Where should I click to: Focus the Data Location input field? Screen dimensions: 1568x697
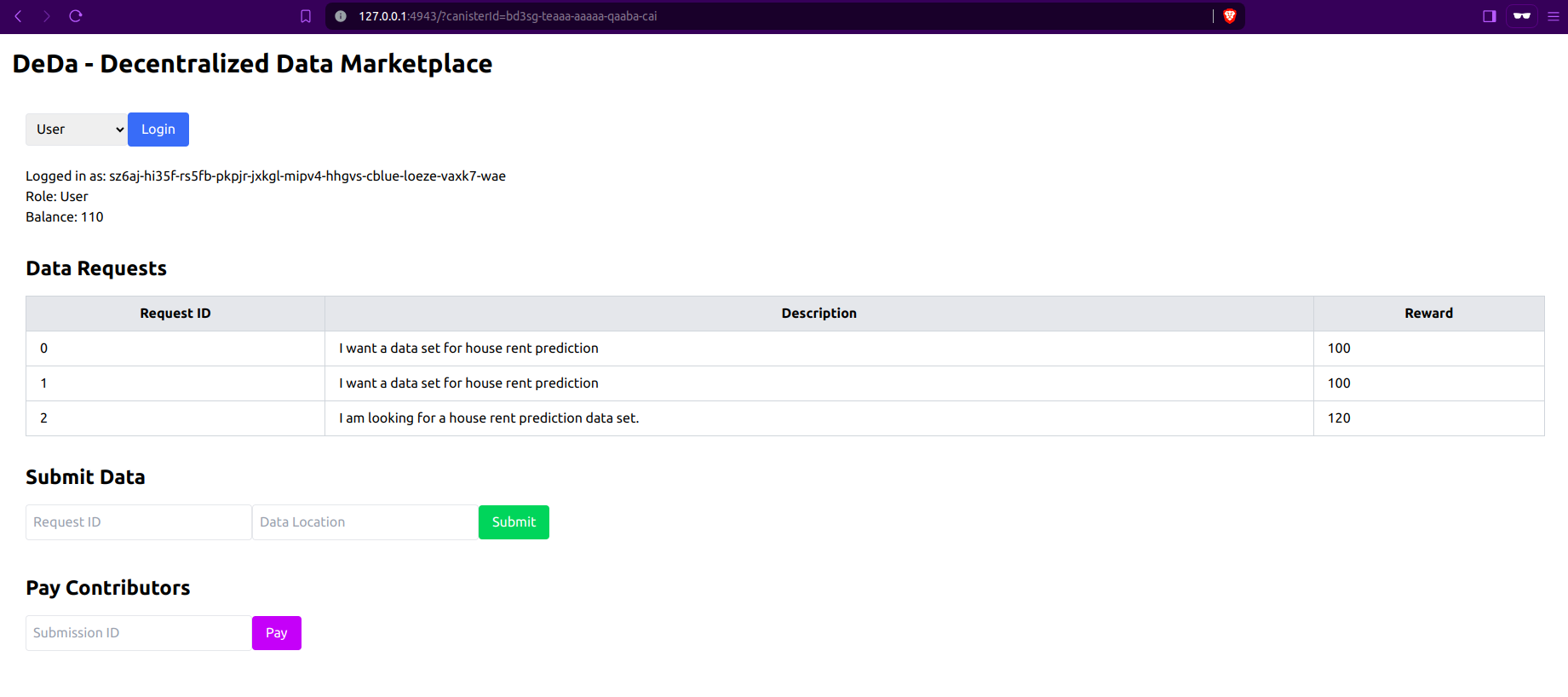click(365, 522)
